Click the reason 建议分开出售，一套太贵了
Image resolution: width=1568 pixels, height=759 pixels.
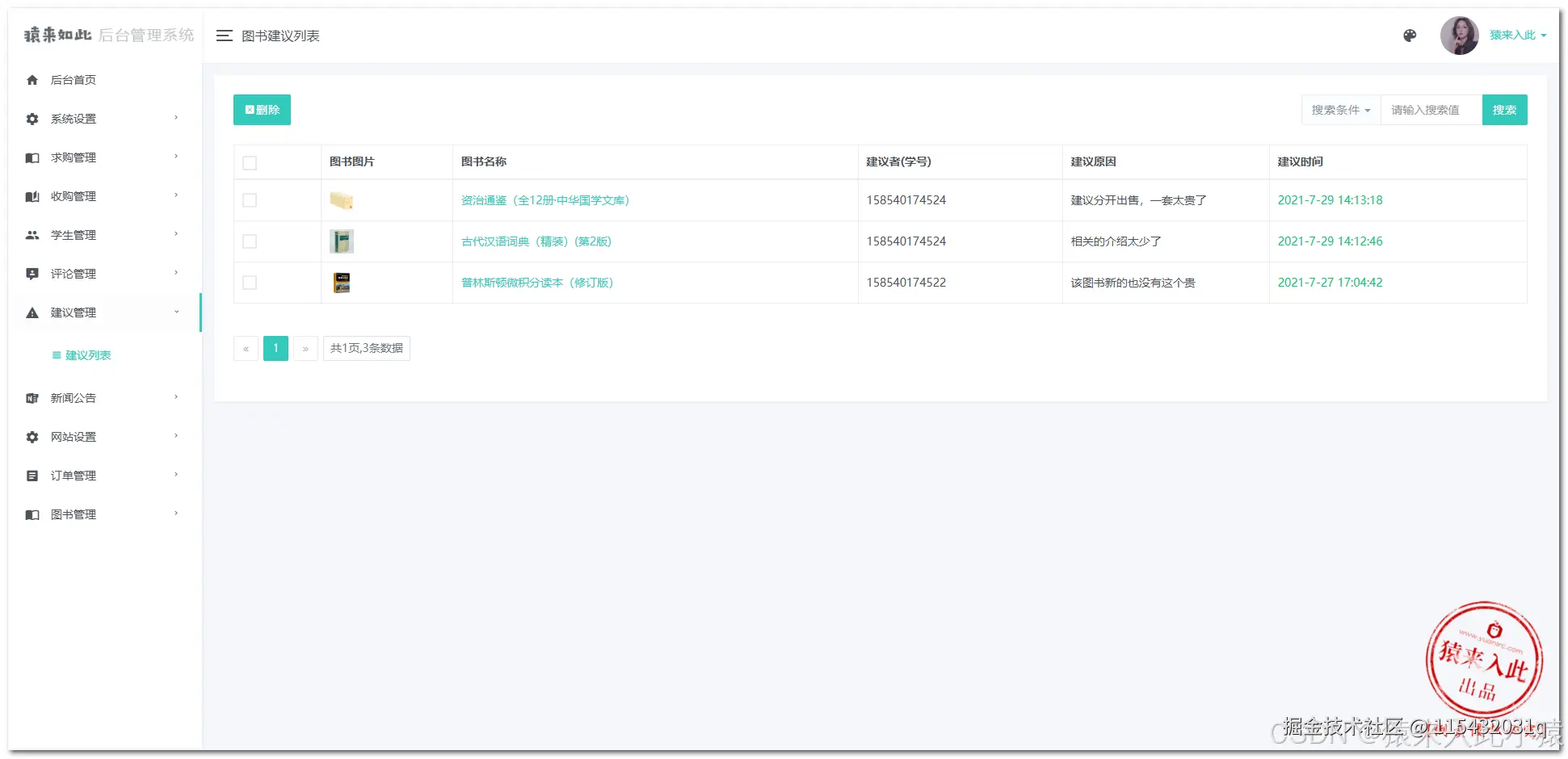coord(1139,200)
